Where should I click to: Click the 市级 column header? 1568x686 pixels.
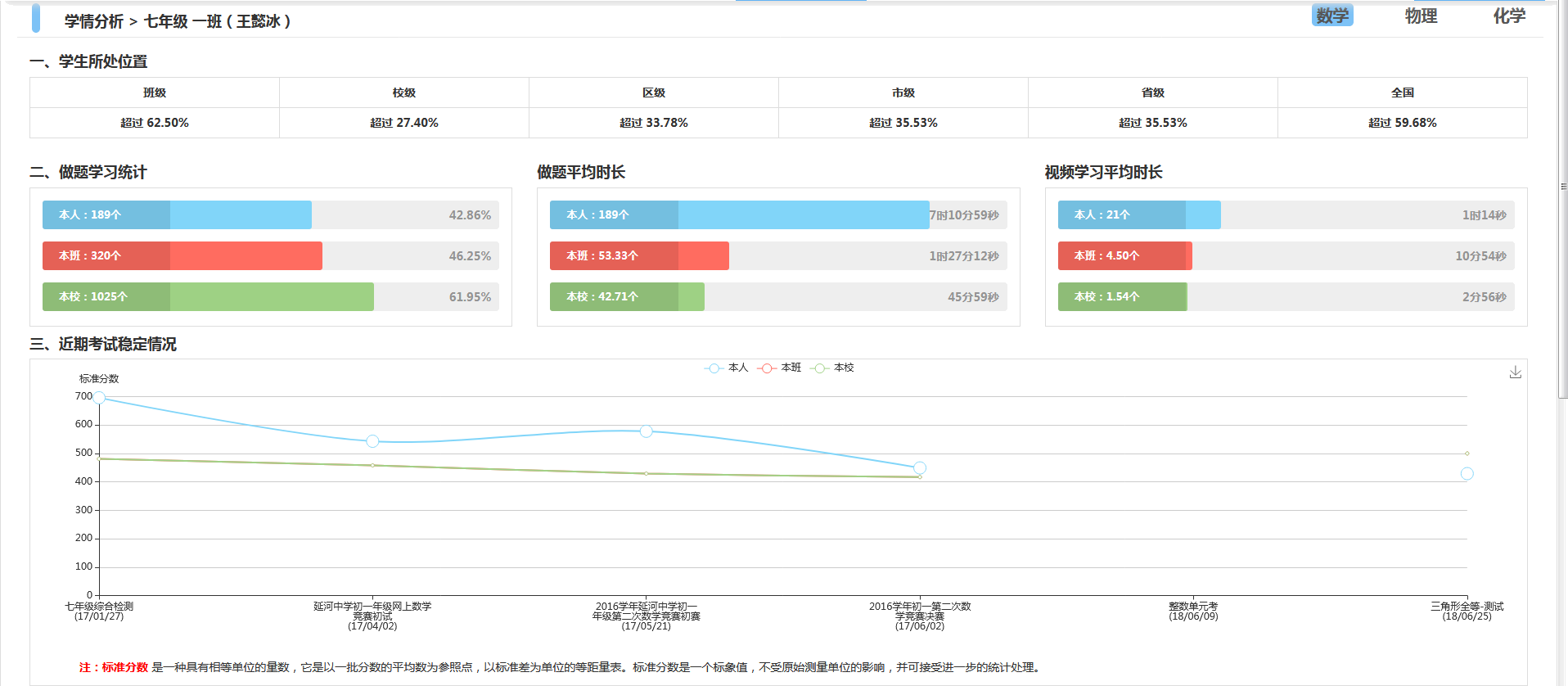[x=903, y=93]
